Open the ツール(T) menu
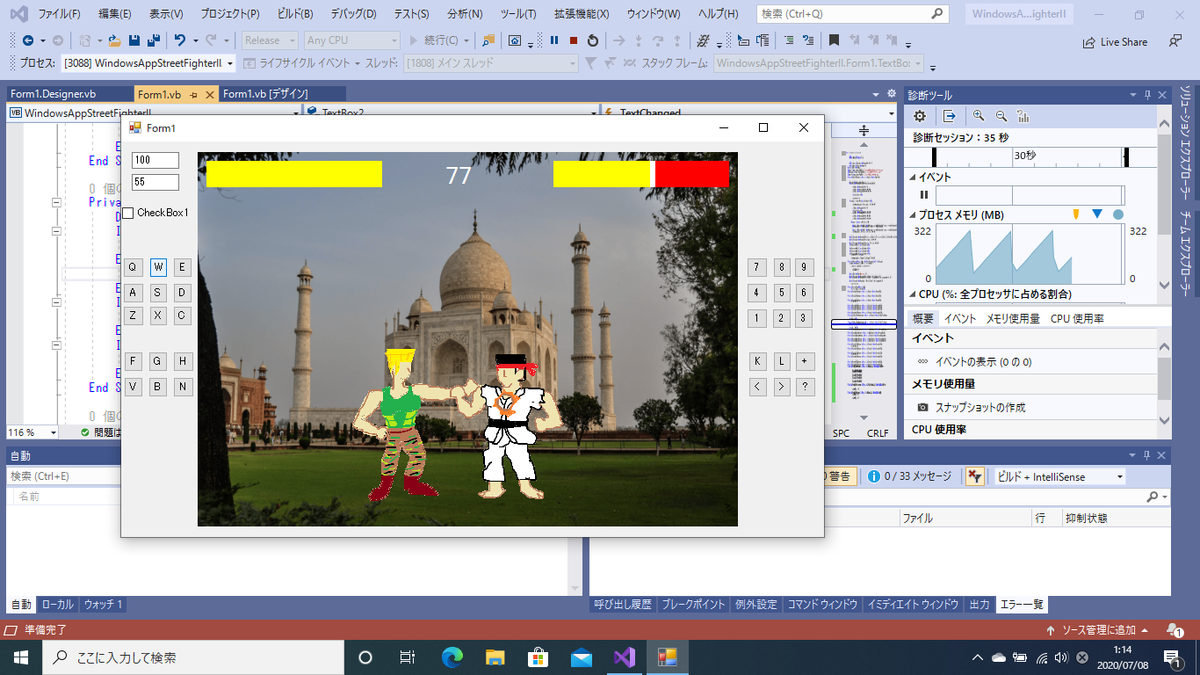Viewport: 1200px width, 675px height. tap(518, 15)
